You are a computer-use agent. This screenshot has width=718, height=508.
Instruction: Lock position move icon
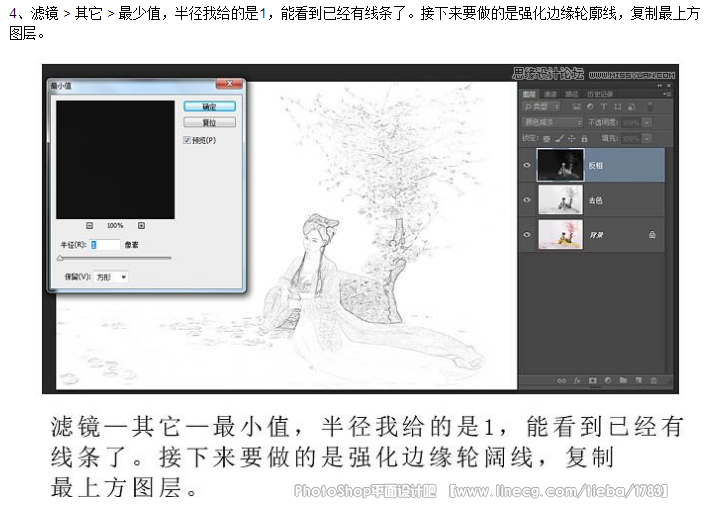coord(571,138)
